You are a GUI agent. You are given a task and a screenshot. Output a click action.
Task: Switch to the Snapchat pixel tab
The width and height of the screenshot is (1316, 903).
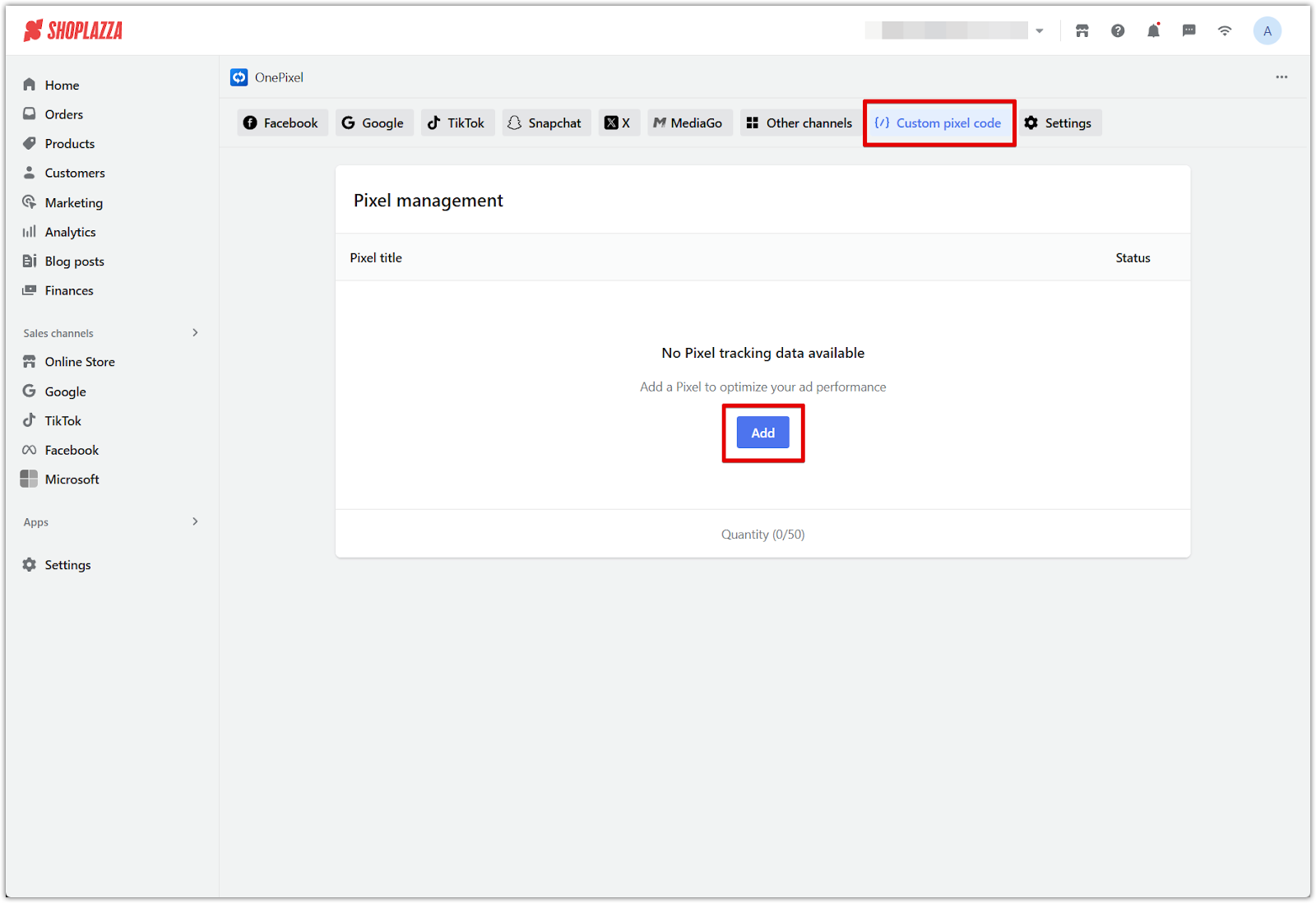coord(546,123)
